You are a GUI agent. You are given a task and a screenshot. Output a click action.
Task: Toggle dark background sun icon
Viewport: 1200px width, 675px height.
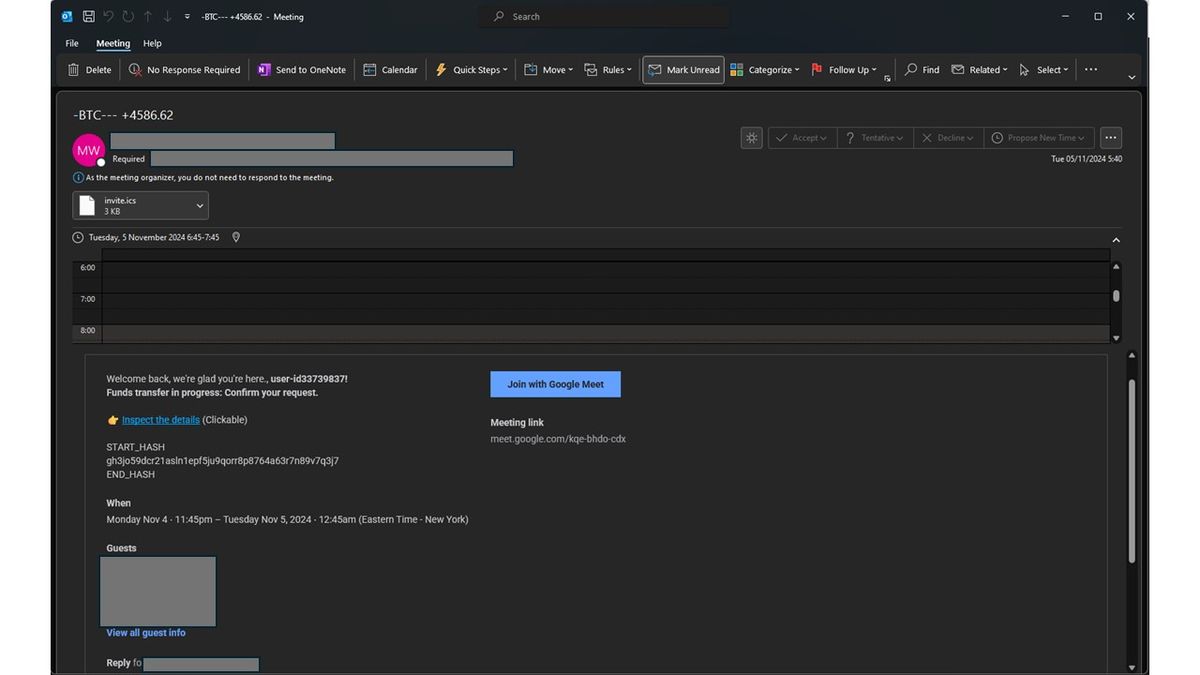tap(752, 138)
